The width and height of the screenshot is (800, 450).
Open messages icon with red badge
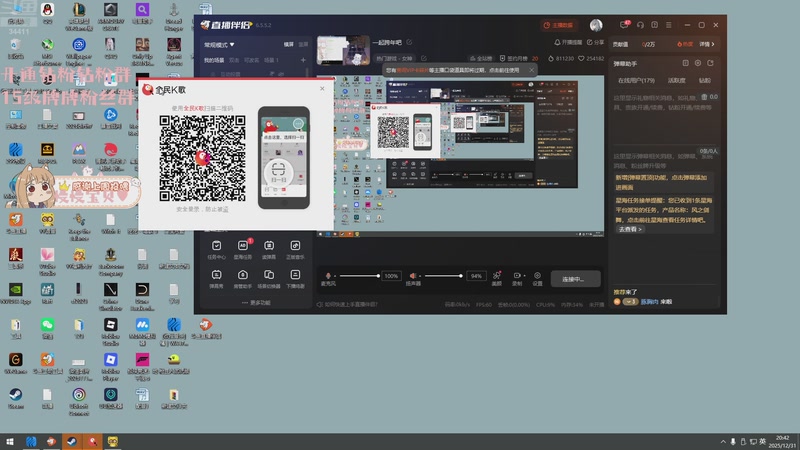tap(624, 24)
